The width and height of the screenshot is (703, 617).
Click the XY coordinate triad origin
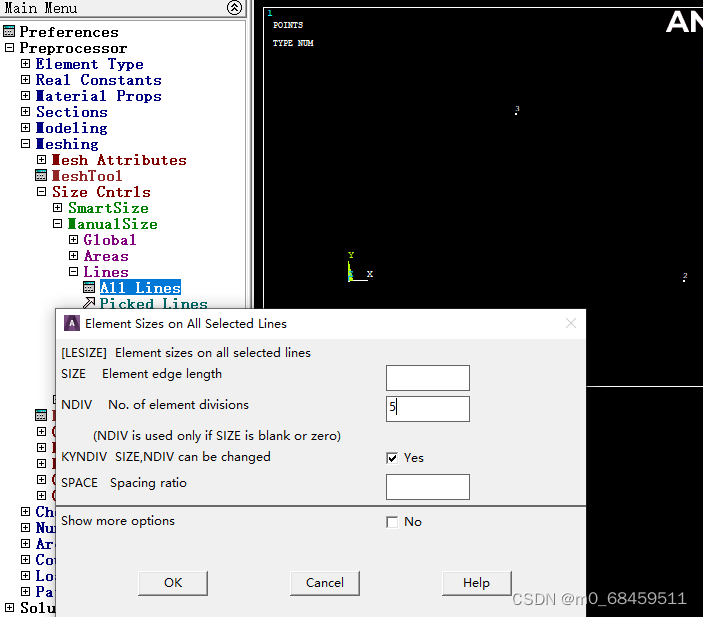click(349, 280)
